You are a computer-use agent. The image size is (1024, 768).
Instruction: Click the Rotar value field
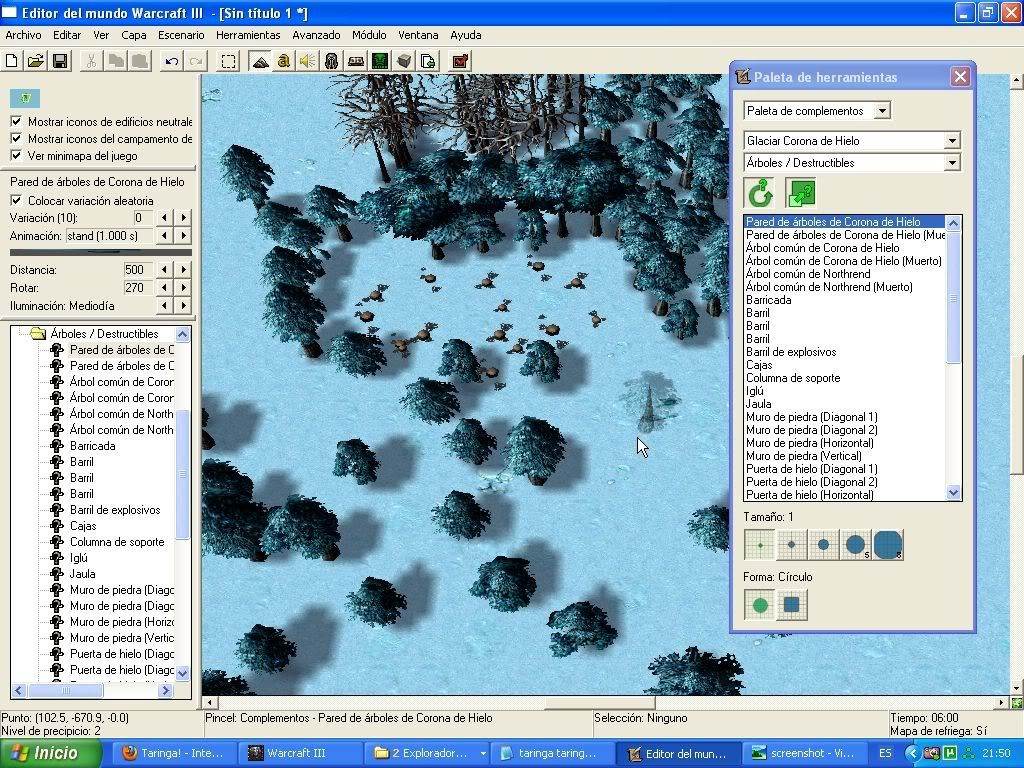point(137,287)
